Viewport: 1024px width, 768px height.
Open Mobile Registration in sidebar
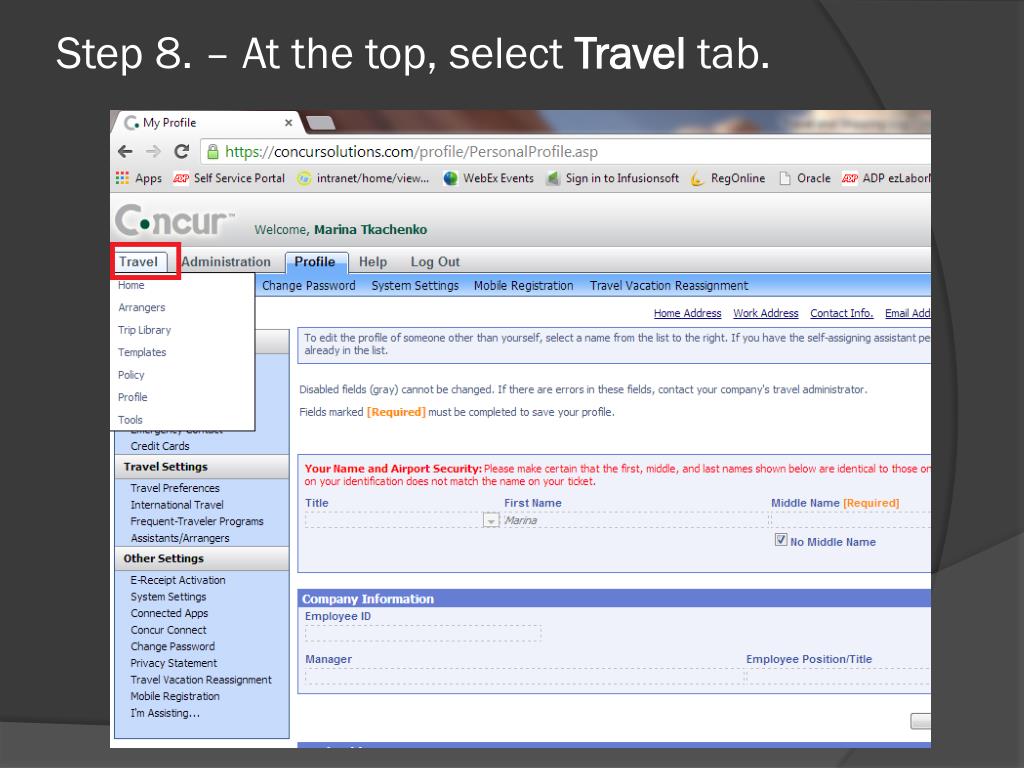(175, 696)
